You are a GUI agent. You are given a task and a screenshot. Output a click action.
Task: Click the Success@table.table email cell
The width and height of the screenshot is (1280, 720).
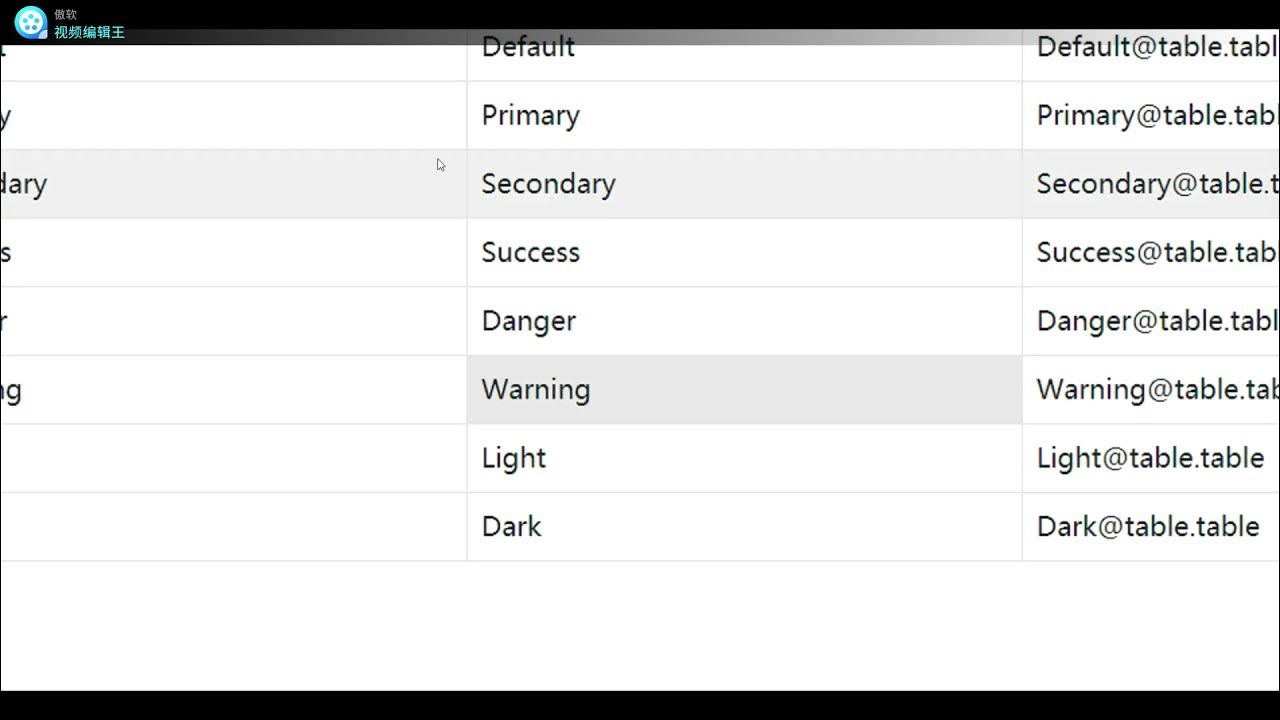[1151, 253]
